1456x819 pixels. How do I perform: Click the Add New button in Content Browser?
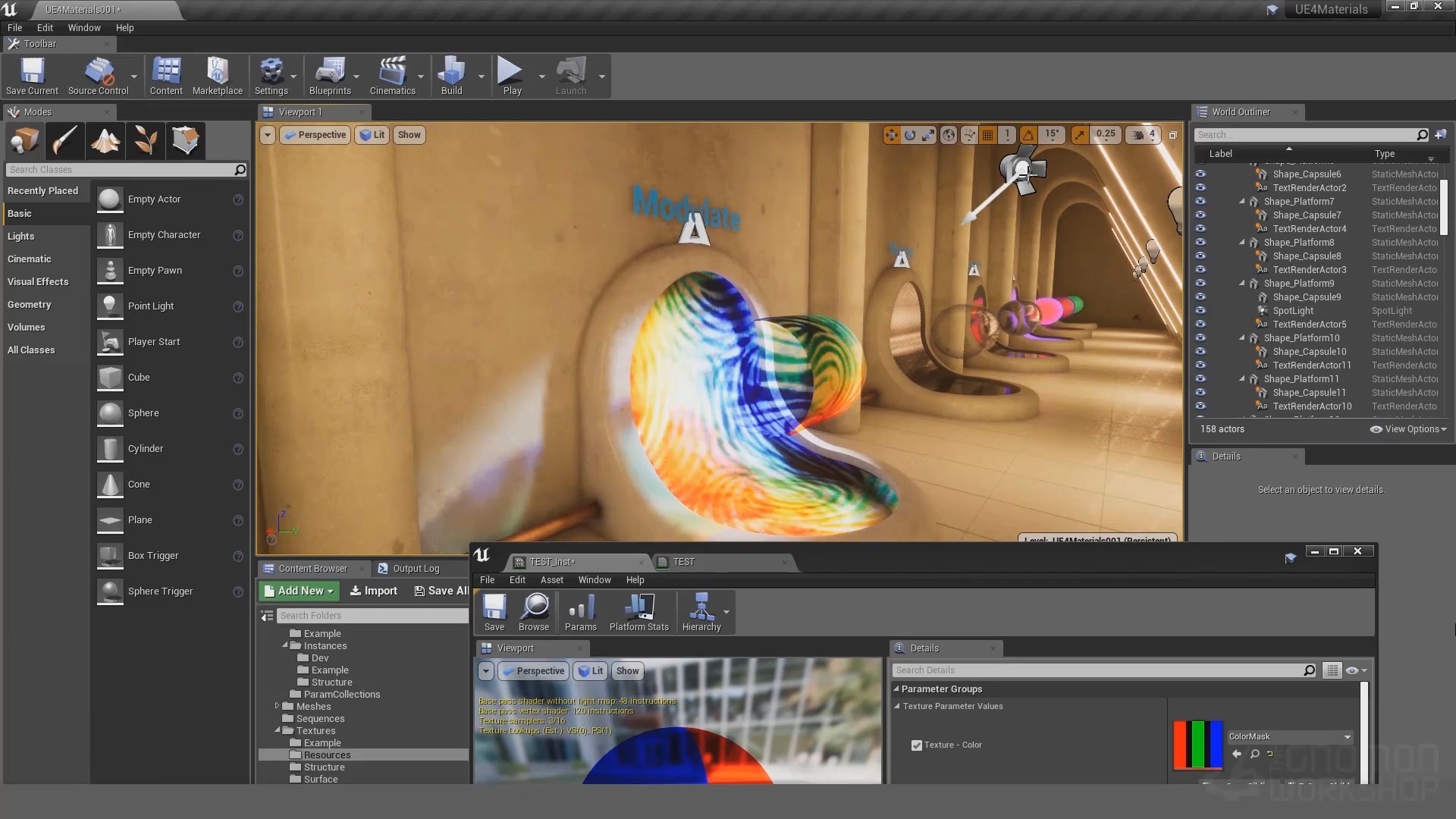[x=298, y=590]
